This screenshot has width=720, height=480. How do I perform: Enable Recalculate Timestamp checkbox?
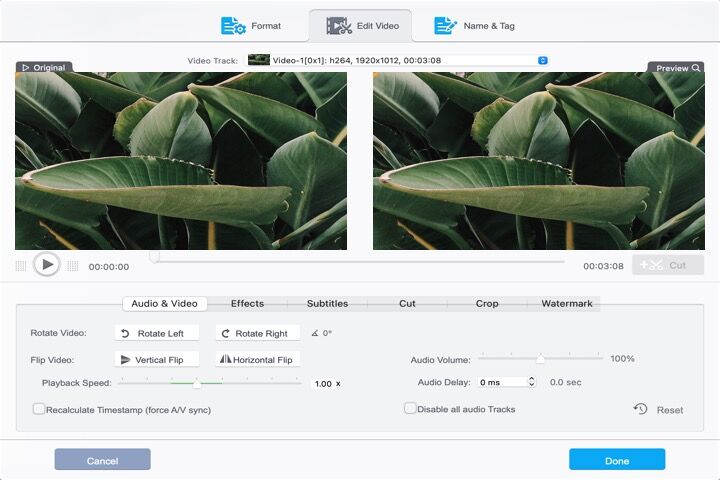point(39,409)
